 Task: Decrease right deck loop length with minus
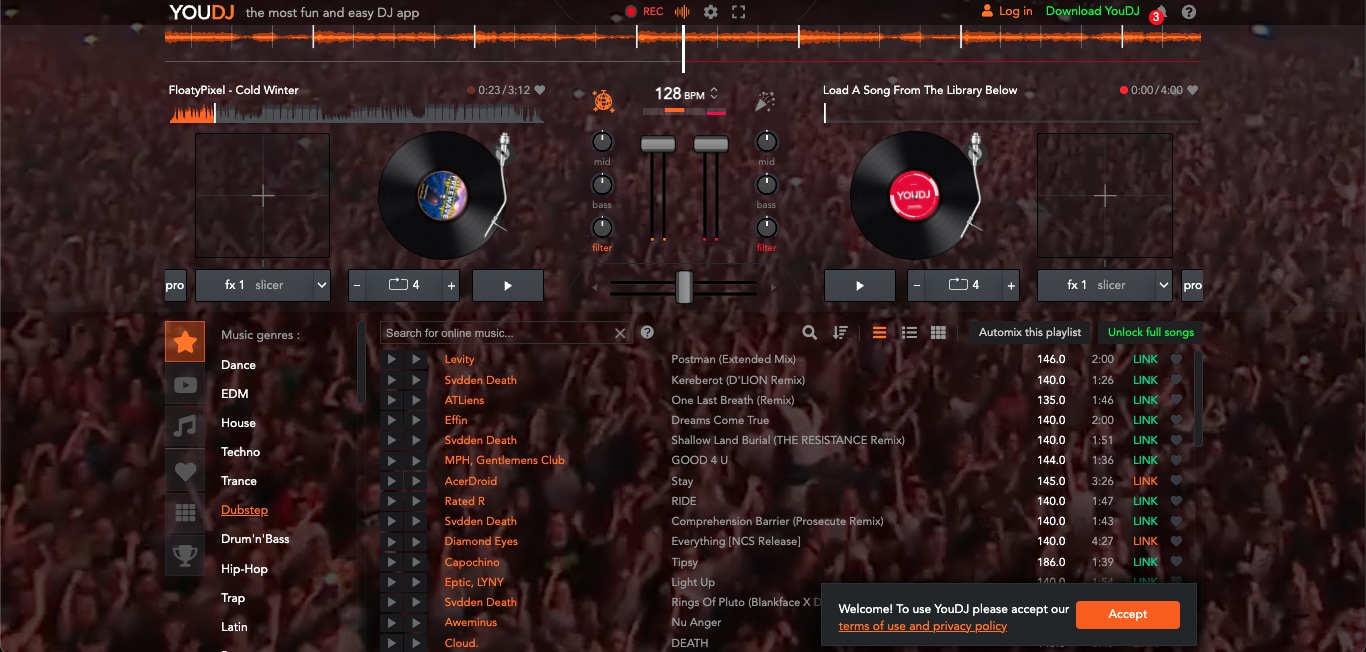[x=917, y=285]
